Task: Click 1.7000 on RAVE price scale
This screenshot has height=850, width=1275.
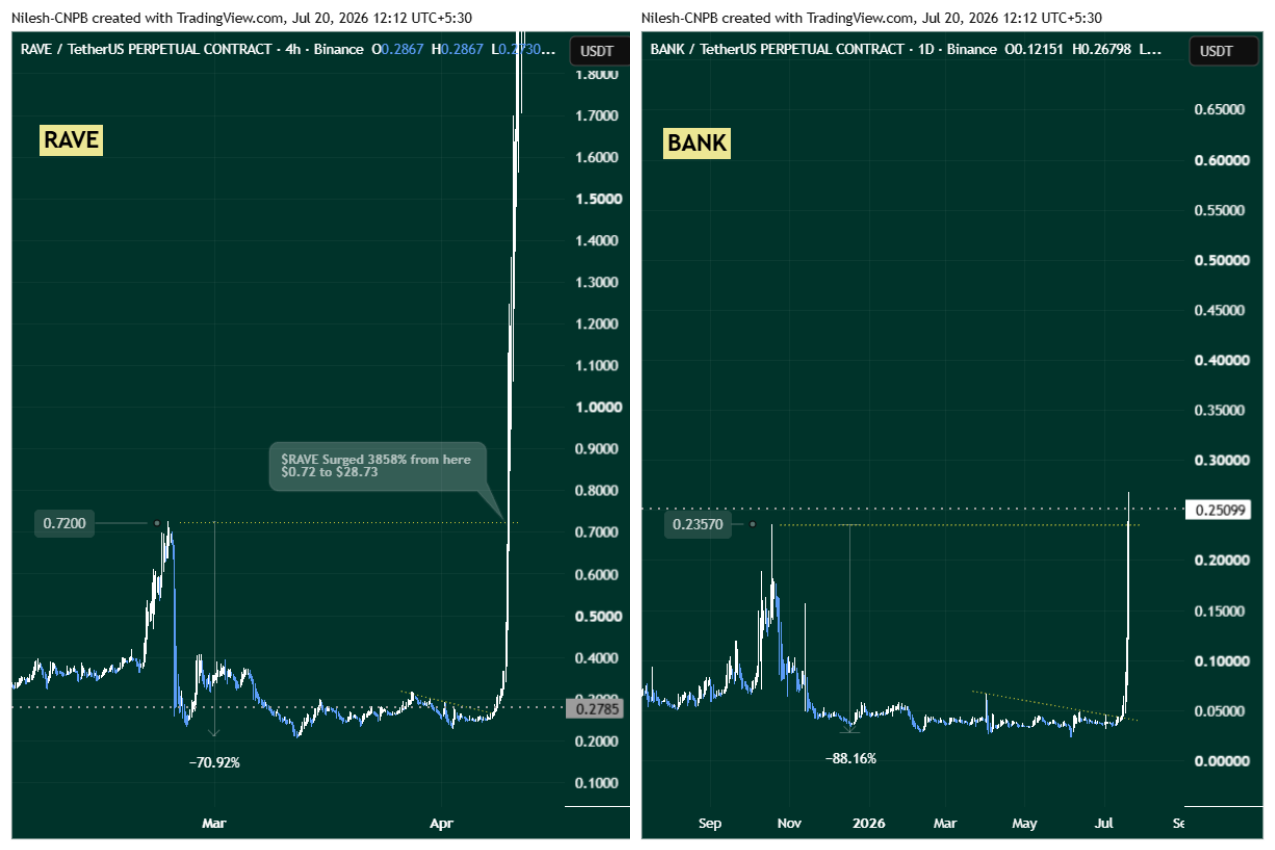Action: tap(595, 116)
